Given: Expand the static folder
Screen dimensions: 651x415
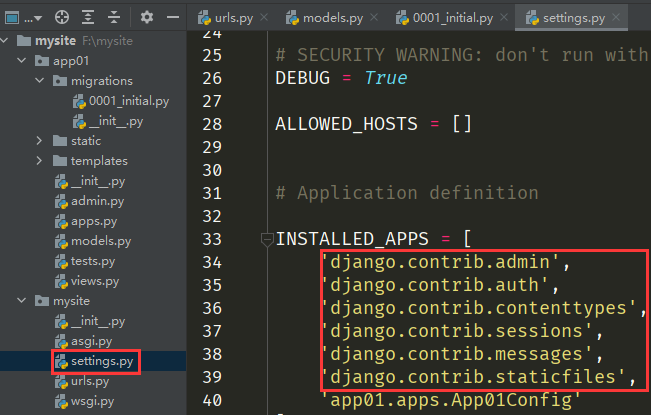Looking at the screenshot, I should tap(39, 141).
